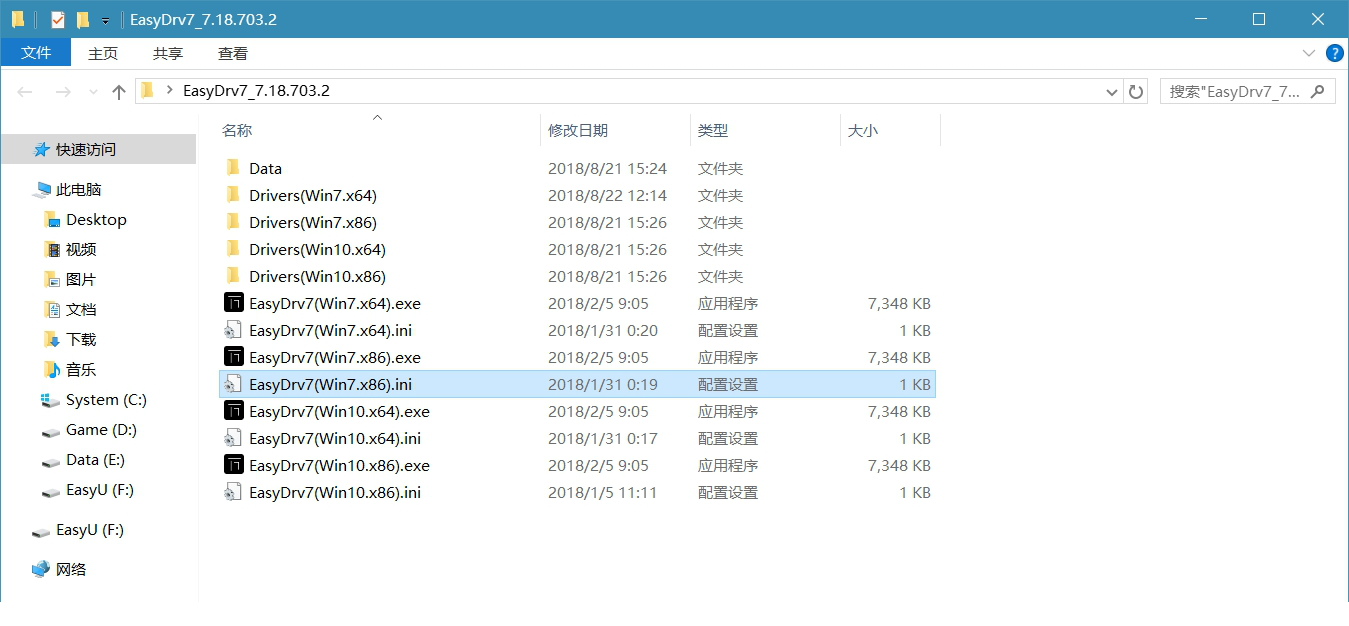Click the Drivers(Win7.x64) folder icon
Screen dimensions: 1349x626
tap(233, 195)
